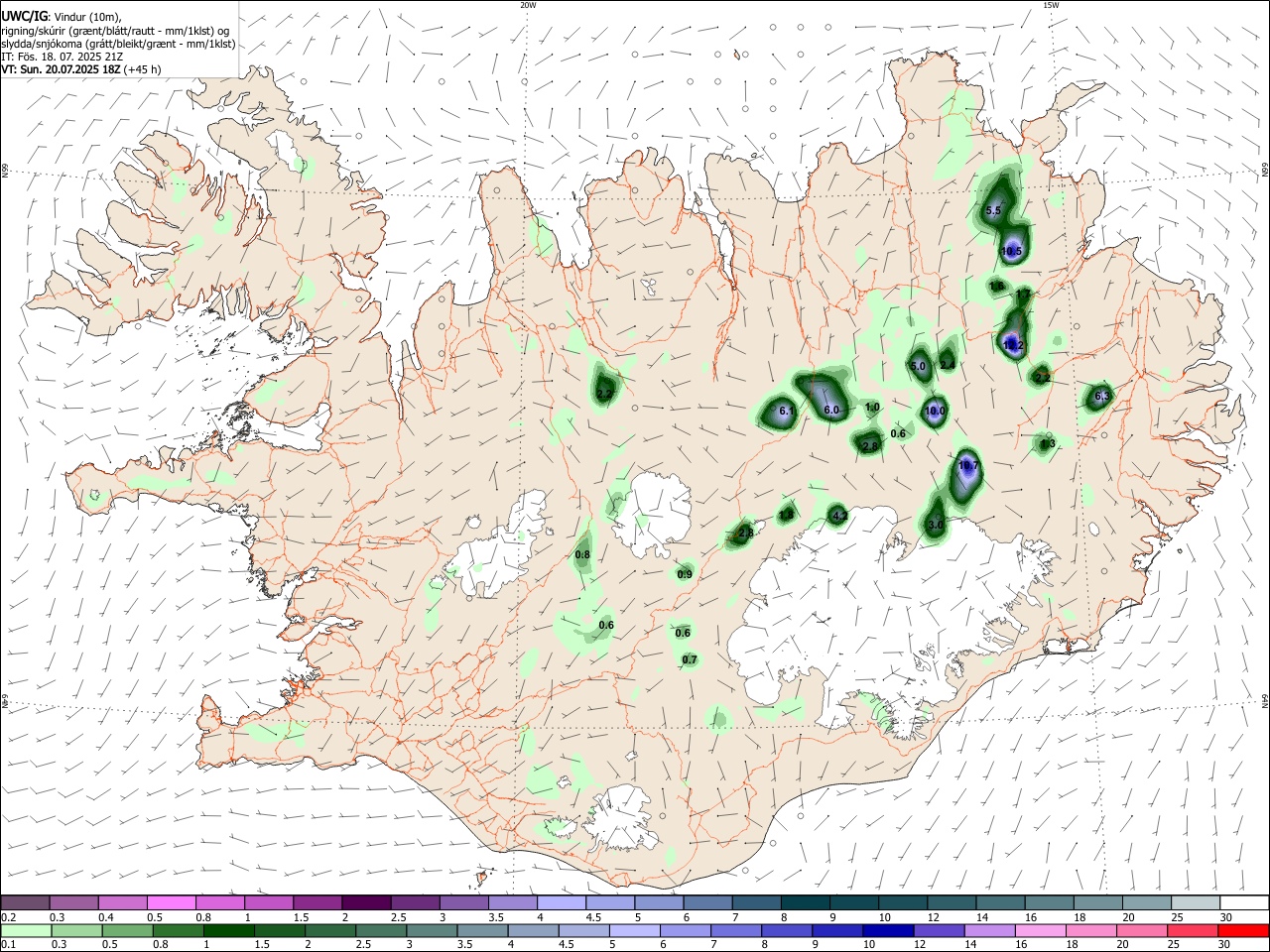Click the 6.0 precipitation value on map
The width and height of the screenshot is (1270, 952).
tap(832, 410)
